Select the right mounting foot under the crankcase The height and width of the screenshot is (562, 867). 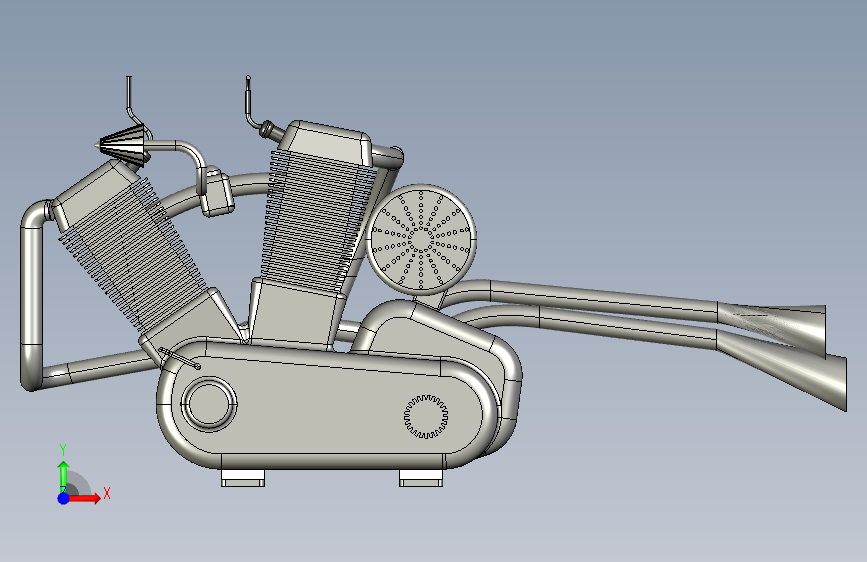click(421, 478)
